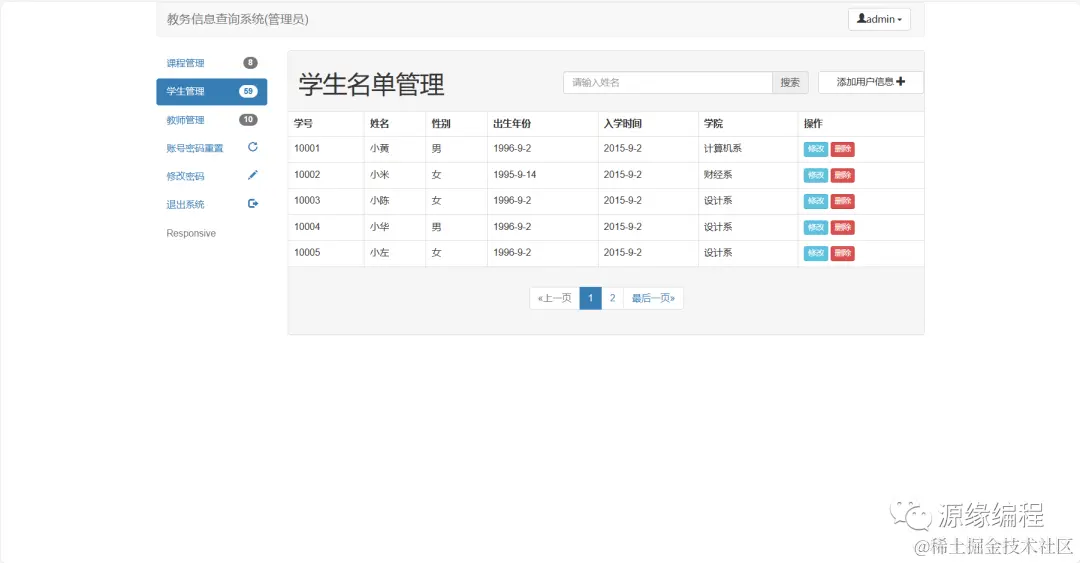The width and height of the screenshot is (1080, 563).
Task: Open 课程管理 sidebar item
Action: pos(211,63)
